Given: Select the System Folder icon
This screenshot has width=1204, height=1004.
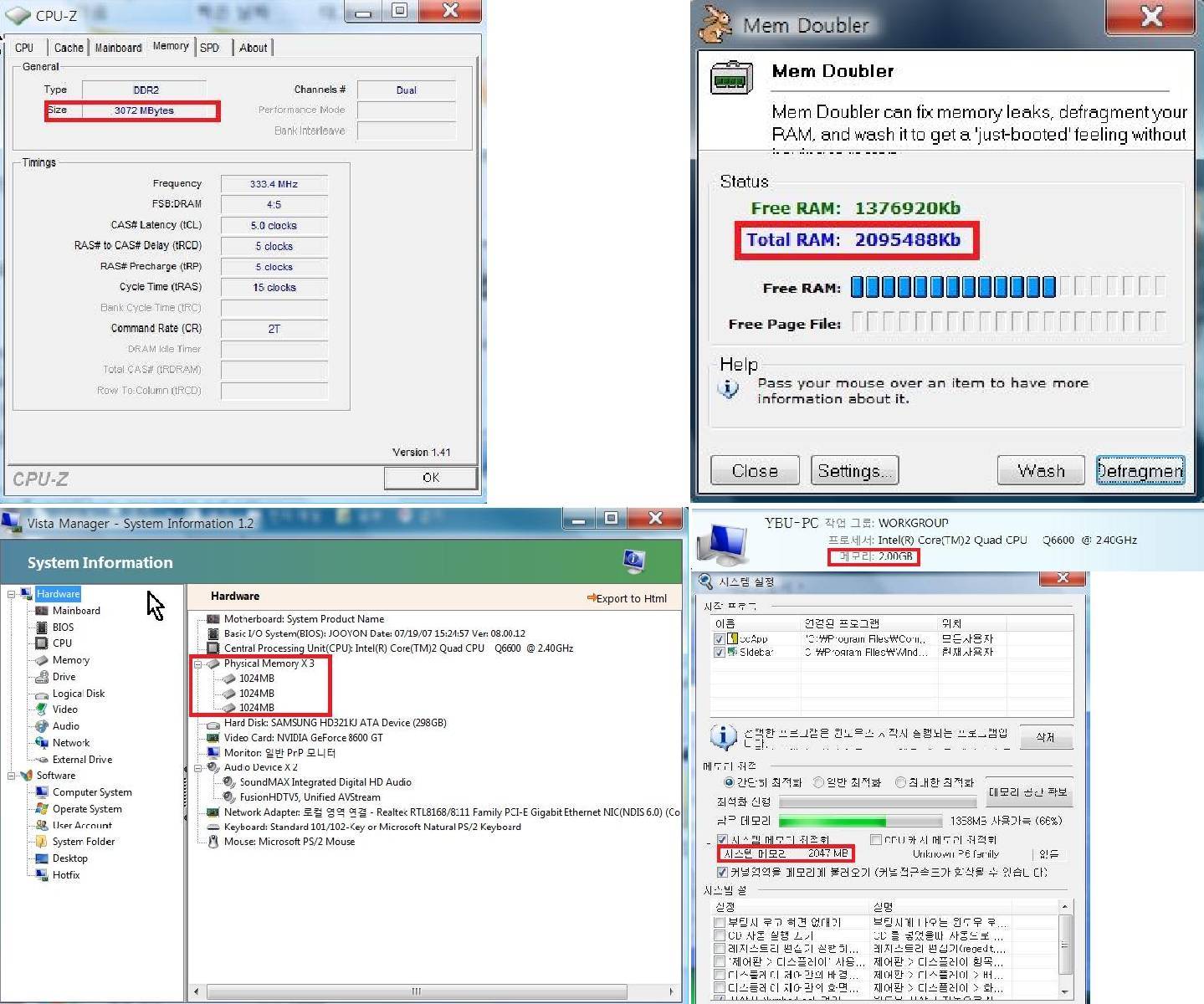Looking at the screenshot, I should coord(41,842).
